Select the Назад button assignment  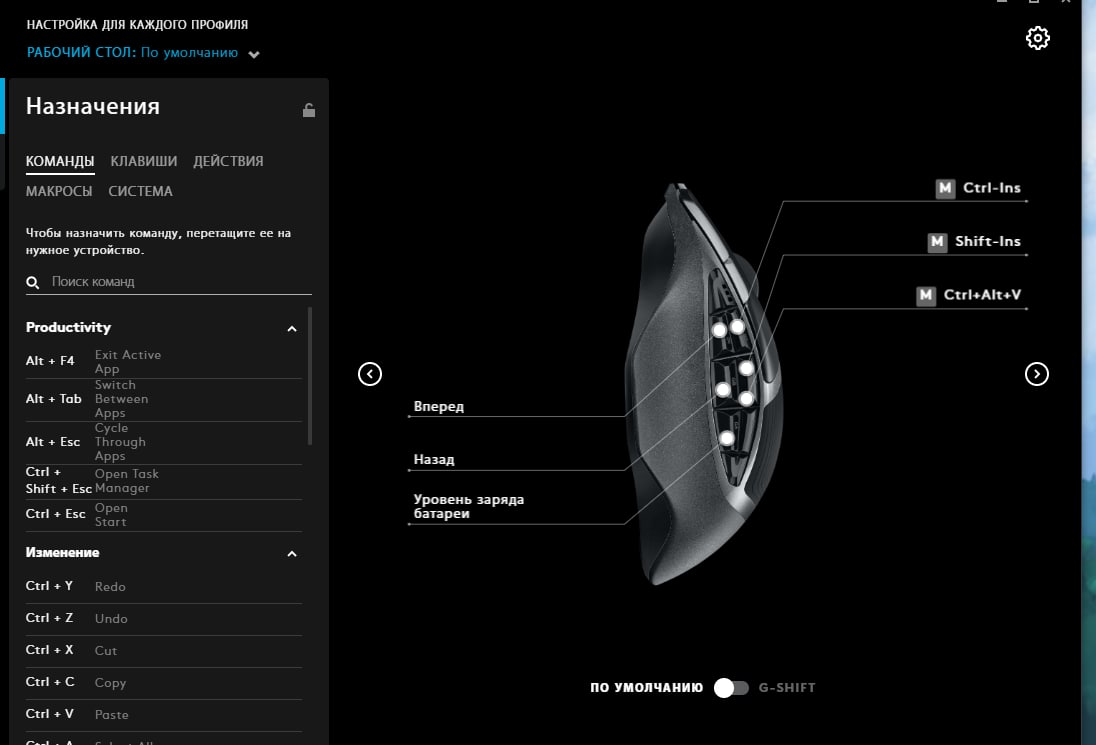(x=434, y=459)
